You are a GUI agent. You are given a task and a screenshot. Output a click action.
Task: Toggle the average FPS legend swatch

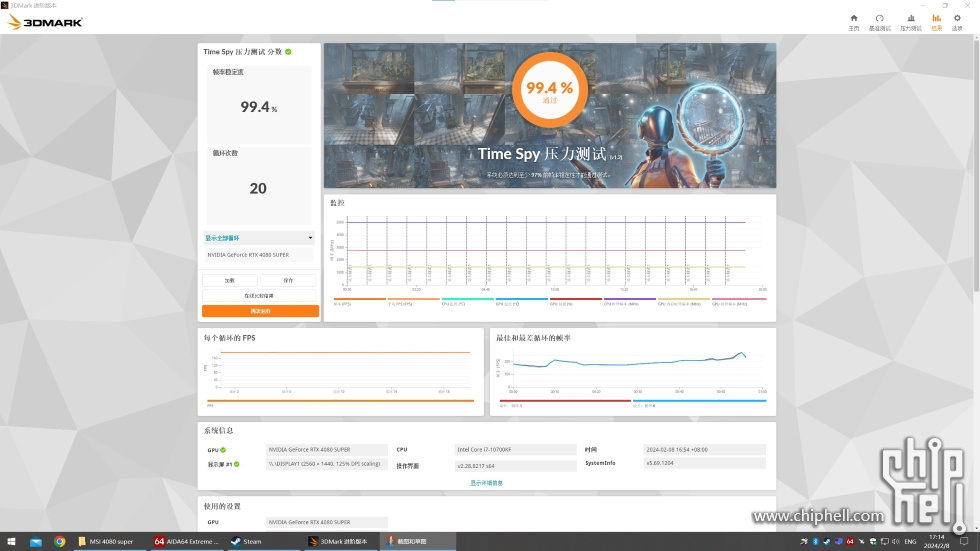(x=413, y=301)
